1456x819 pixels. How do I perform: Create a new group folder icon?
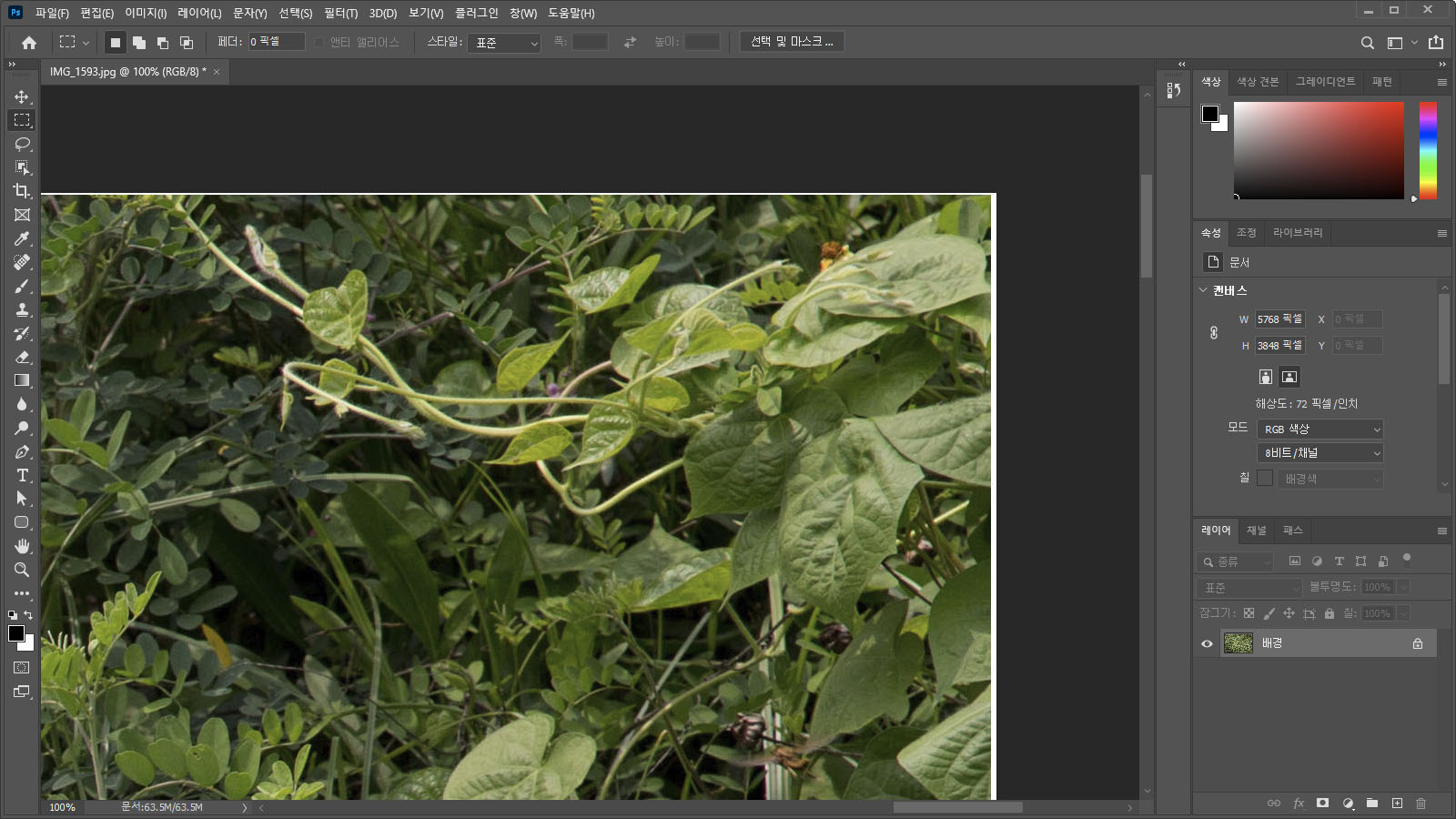point(1372,803)
